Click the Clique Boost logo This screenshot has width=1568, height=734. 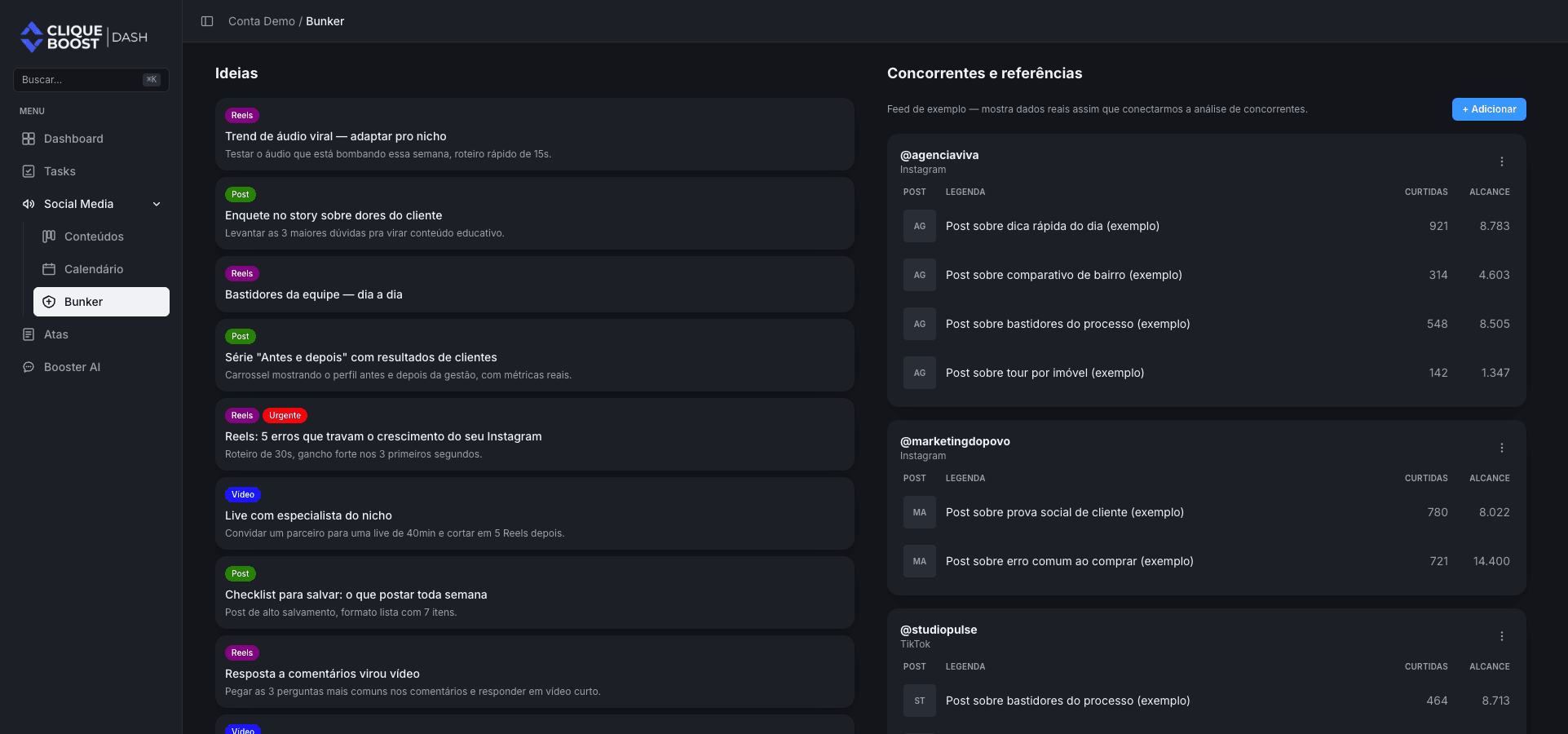coord(84,37)
